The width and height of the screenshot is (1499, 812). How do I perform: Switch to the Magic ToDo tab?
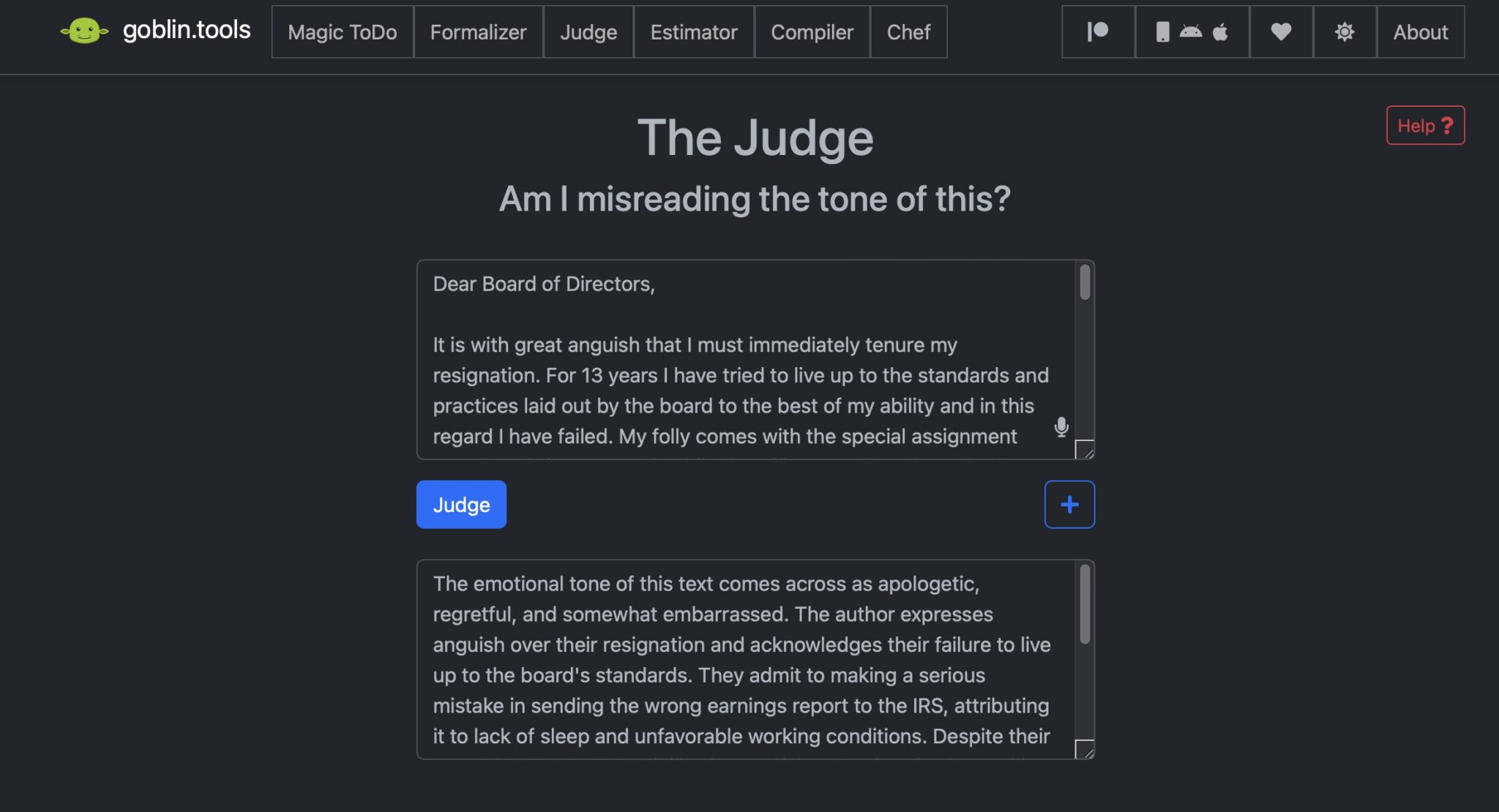pyautogui.click(x=342, y=32)
